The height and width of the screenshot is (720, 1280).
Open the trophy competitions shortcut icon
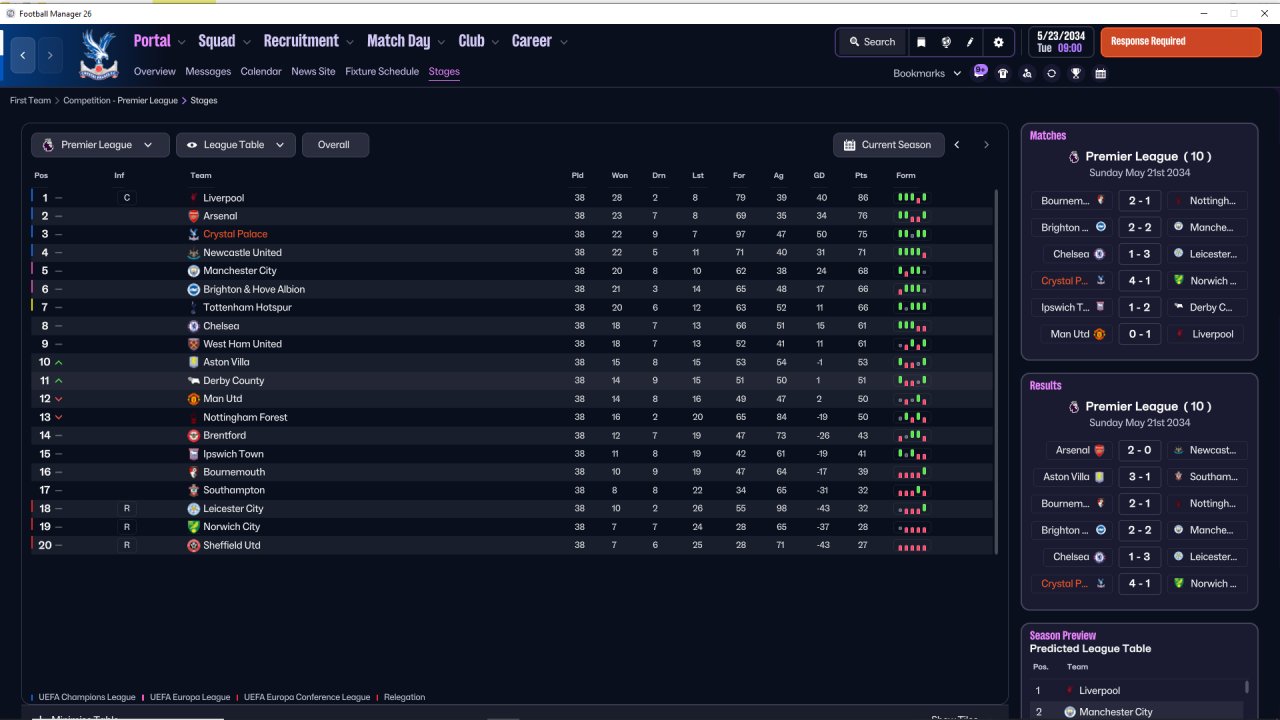1076,73
